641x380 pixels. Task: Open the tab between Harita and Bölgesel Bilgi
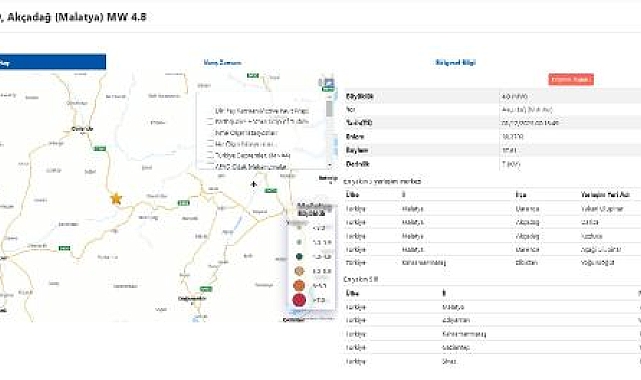point(222,63)
